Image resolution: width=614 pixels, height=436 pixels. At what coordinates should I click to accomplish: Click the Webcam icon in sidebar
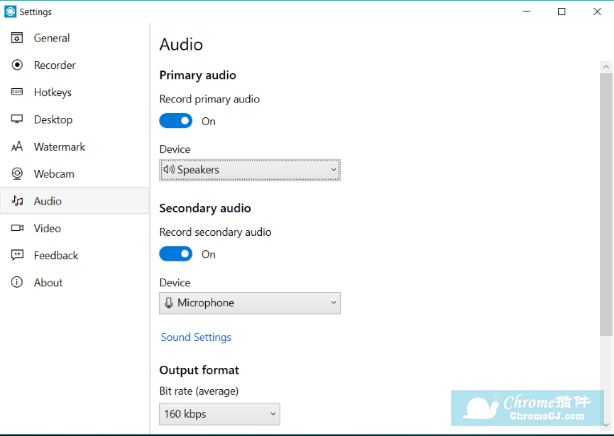click(16, 174)
